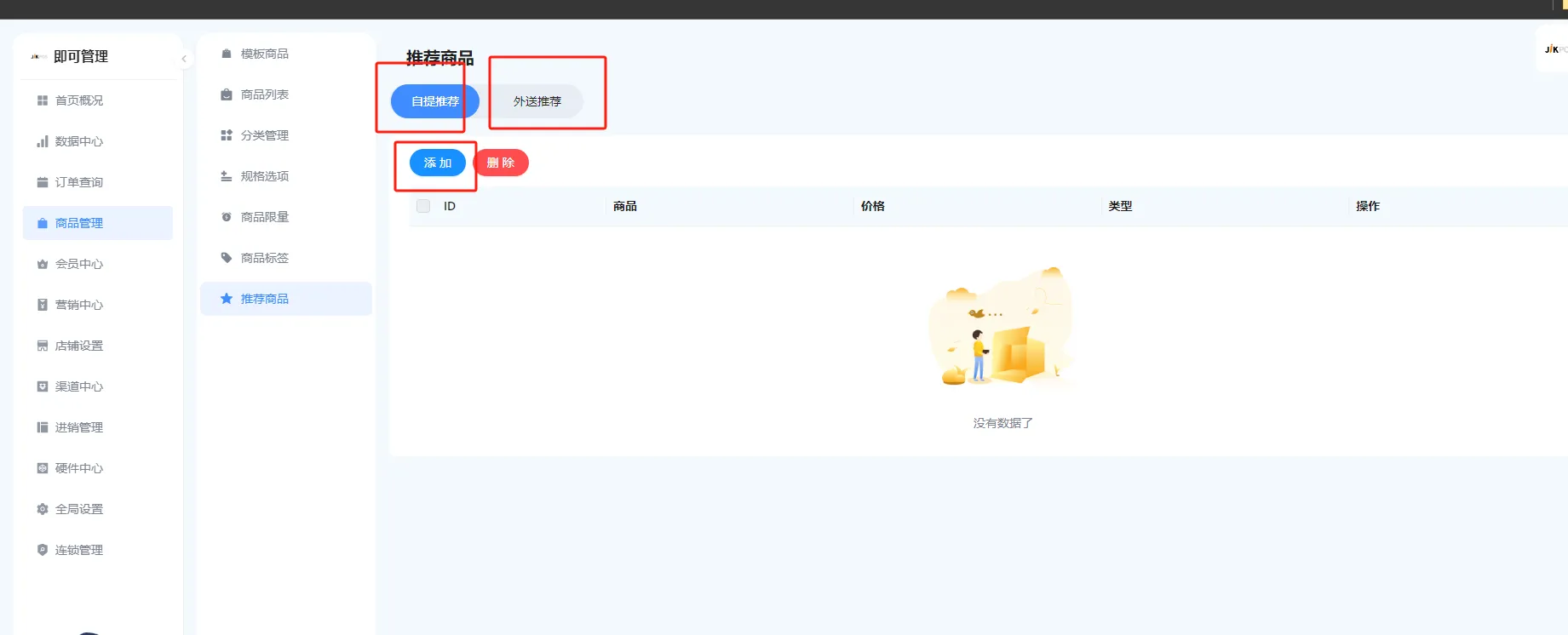This screenshot has height=635, width=1568.
Task: Toggle the select-all checkbox beside ID
Action: pos(423,206)
